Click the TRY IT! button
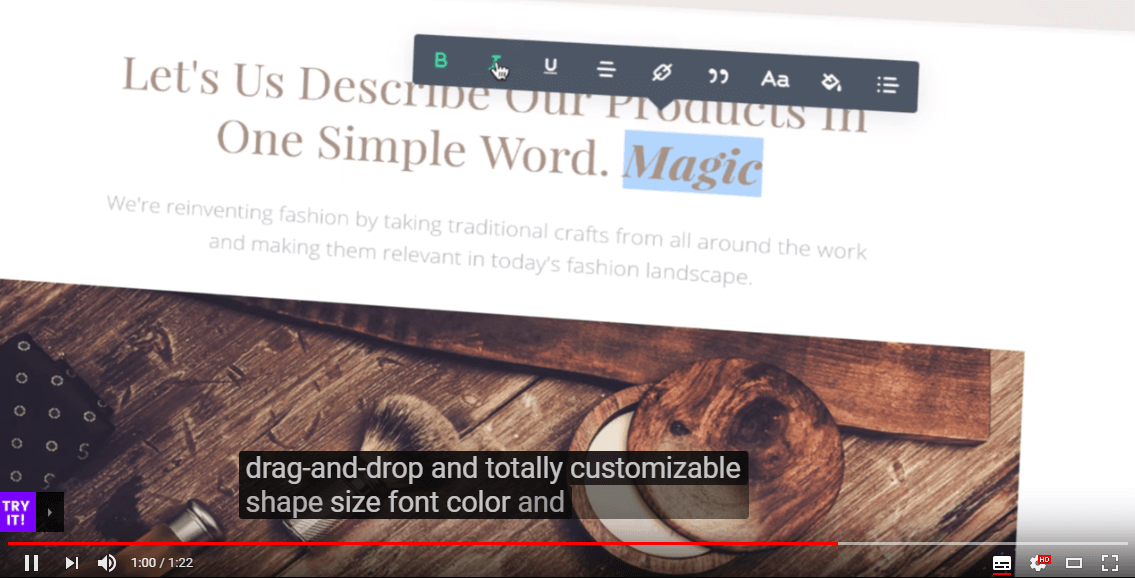Image resolution: width=1135 pixels, height=578 pixels. tap(16, 511)
